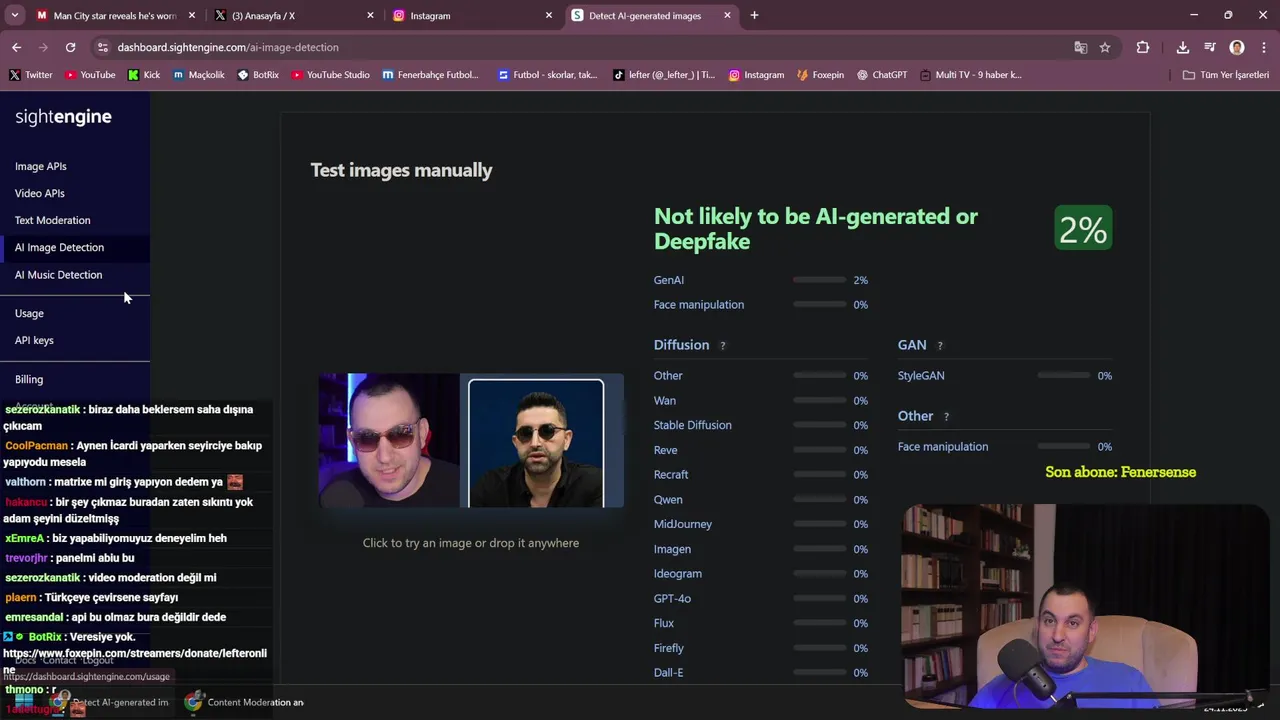Open the BotRix bookmark
This screenshot has width=1280, height=720.
(258, 75)
